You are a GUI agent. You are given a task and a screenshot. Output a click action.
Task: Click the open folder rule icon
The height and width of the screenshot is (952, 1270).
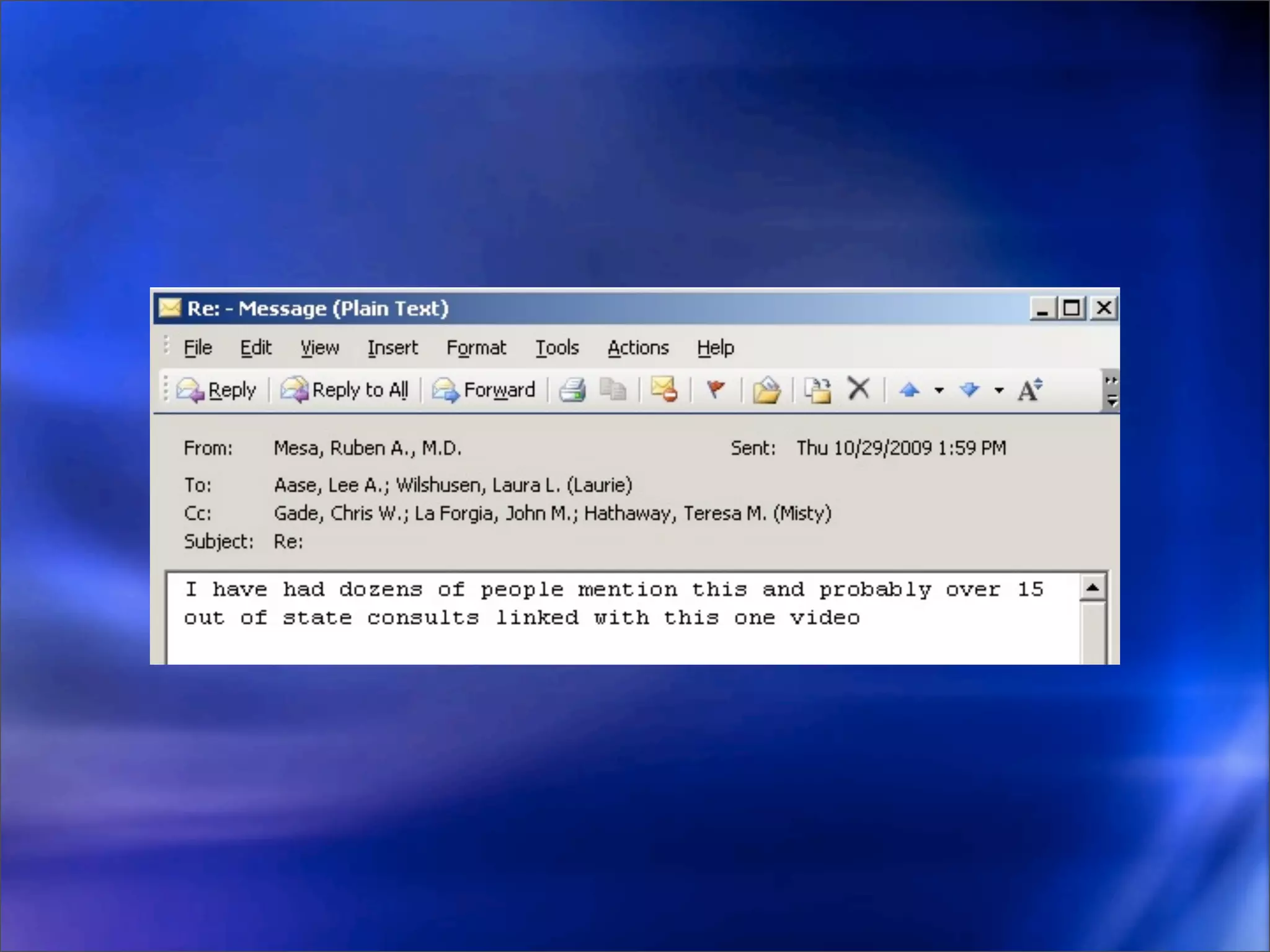click(766, 390)
